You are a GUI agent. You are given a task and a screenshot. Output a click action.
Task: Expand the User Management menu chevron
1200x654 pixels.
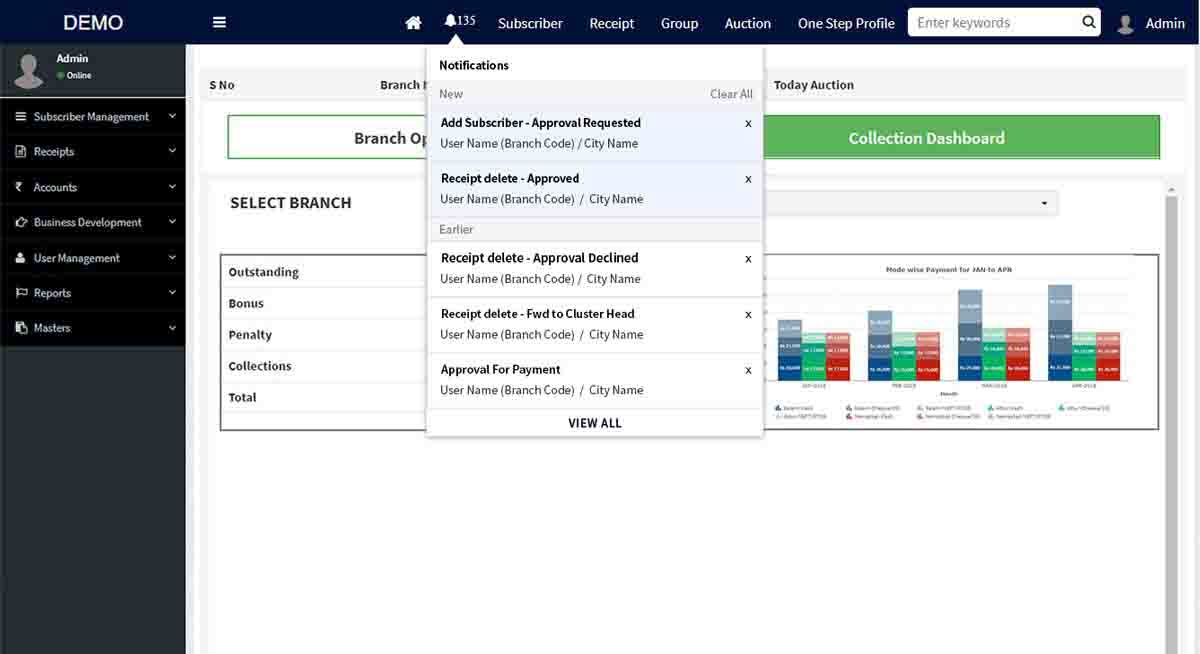(172, 258)
